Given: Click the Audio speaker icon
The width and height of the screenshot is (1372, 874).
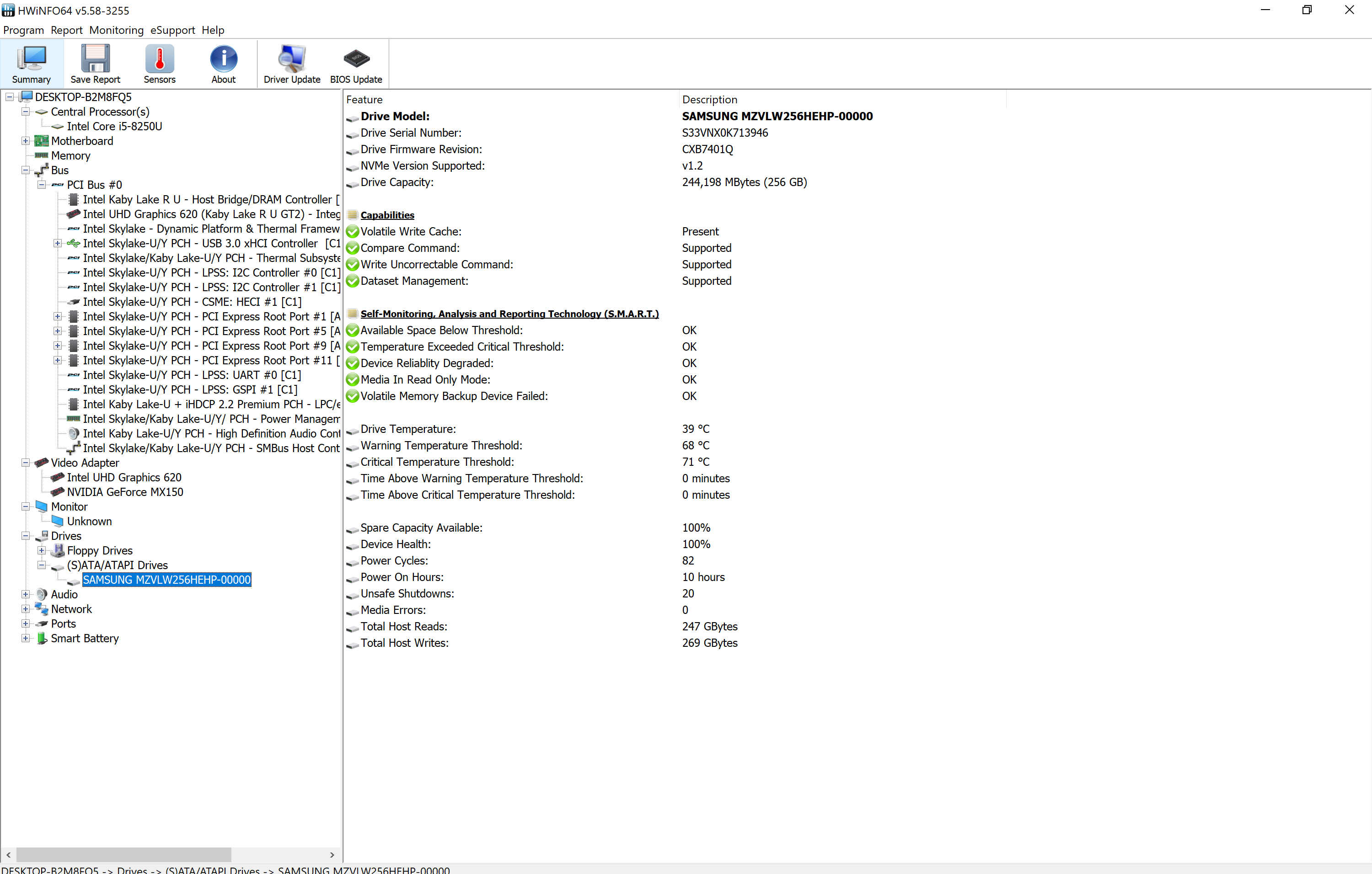Looking at the screenshot, I should (41, 594).
